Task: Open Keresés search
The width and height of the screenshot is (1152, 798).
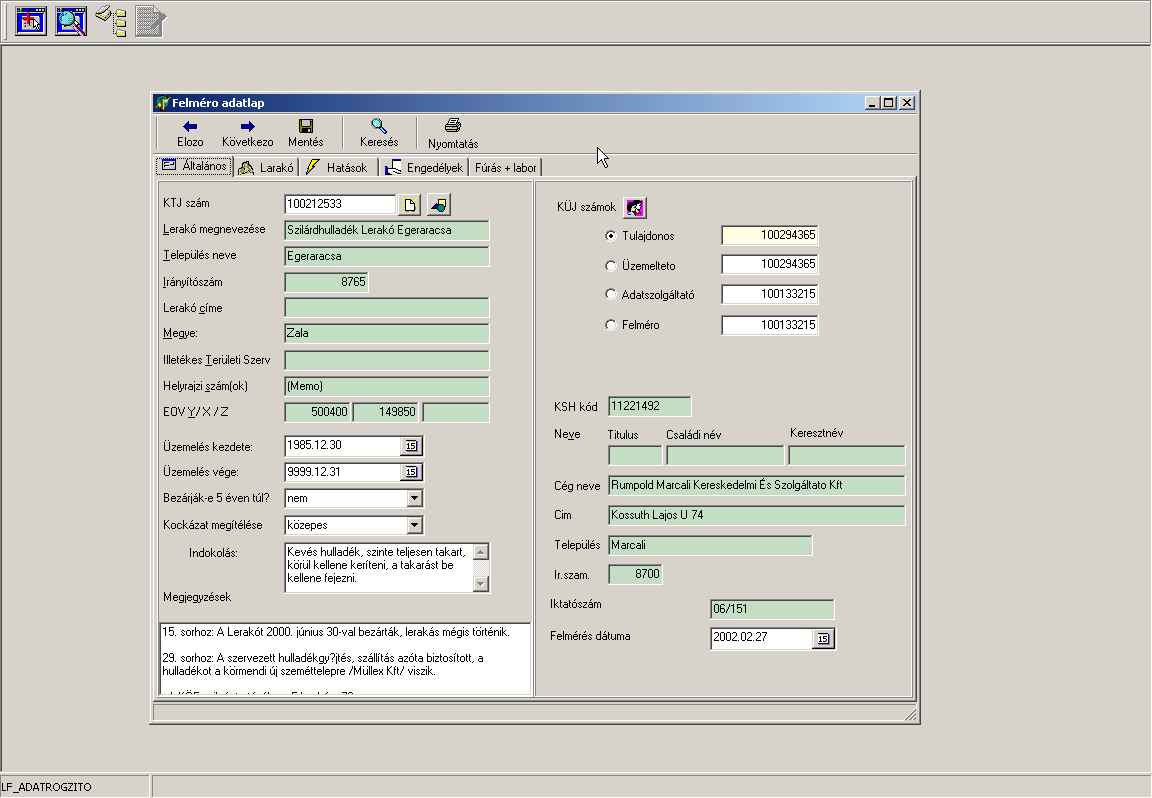Action: click(379, 134)
